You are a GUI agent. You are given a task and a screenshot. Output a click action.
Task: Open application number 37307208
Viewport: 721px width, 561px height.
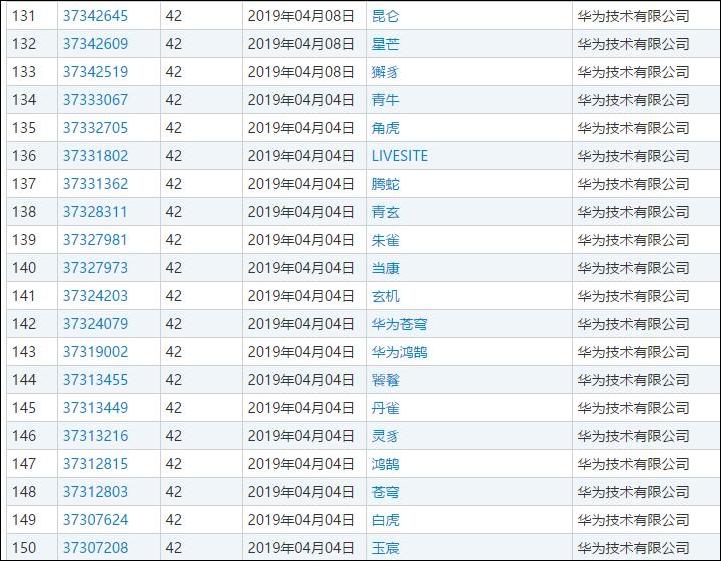(95, 548)
